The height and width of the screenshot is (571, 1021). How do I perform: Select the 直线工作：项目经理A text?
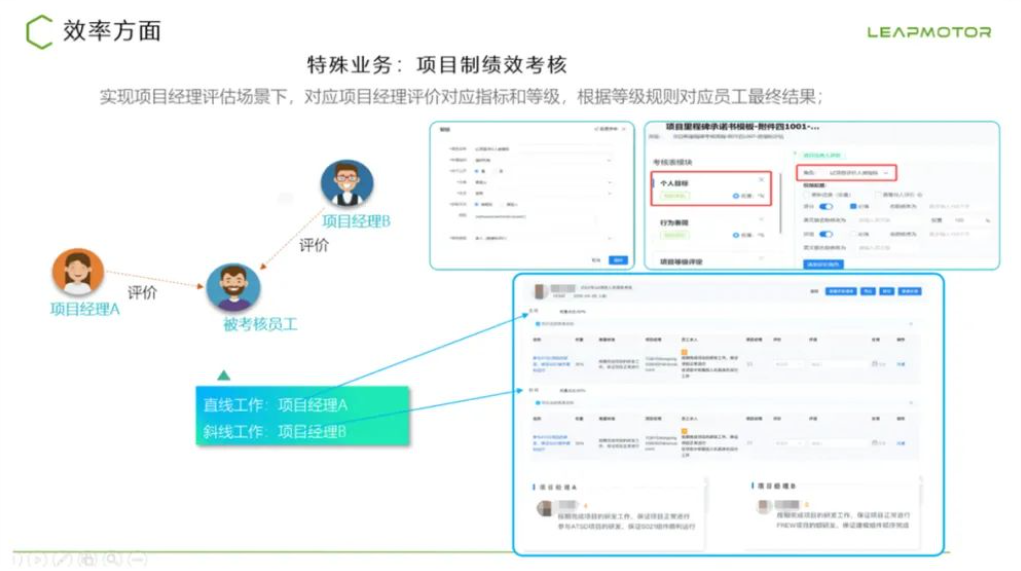pos(275,405)
